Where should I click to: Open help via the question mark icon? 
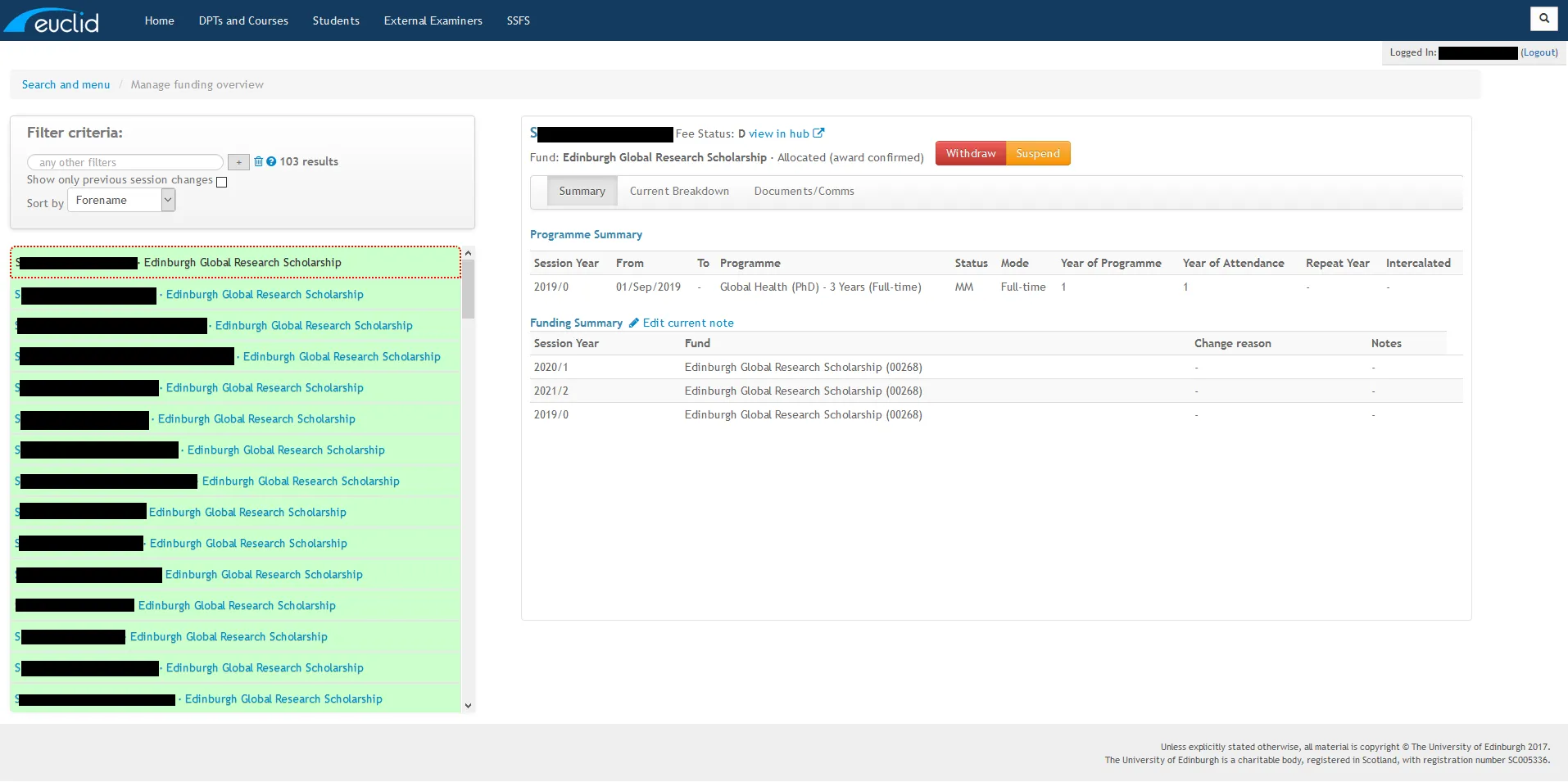click(x=271, y=161)
